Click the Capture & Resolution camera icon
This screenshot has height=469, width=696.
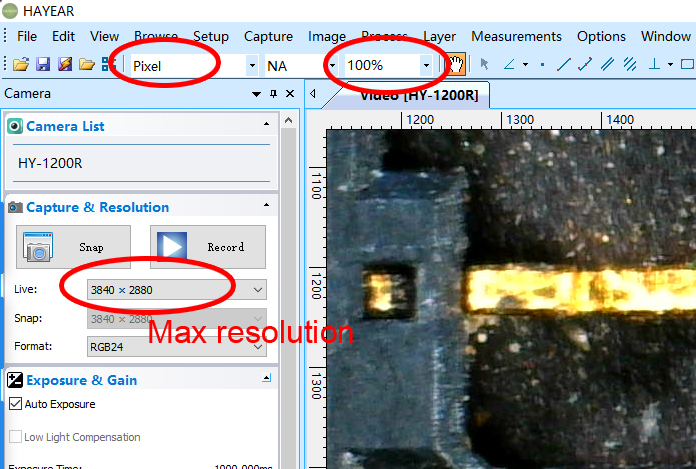15,207
